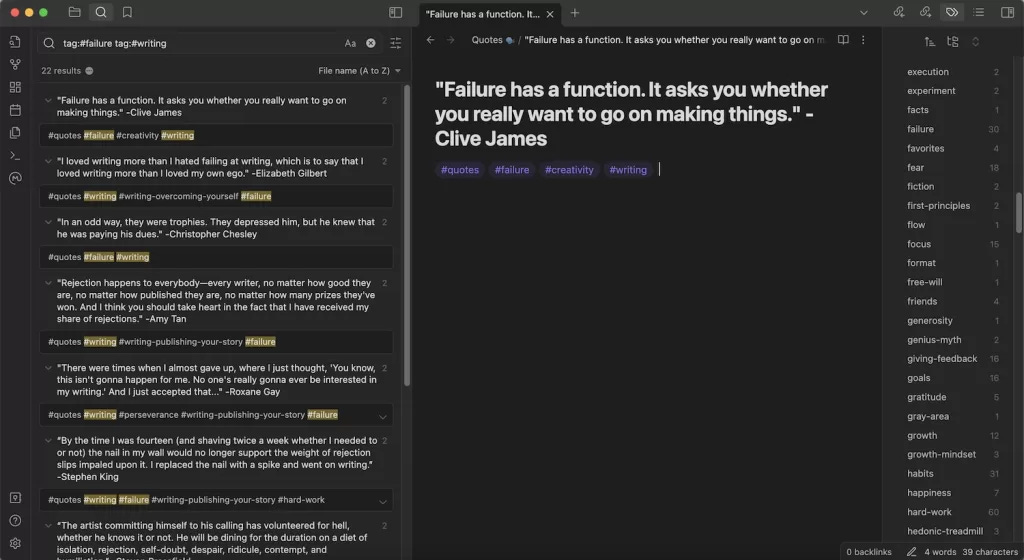Viewport: 1024px width, 560px height.
Task: Show backlinks pane icon in right sidebar
Action: [x=899, y=12]
